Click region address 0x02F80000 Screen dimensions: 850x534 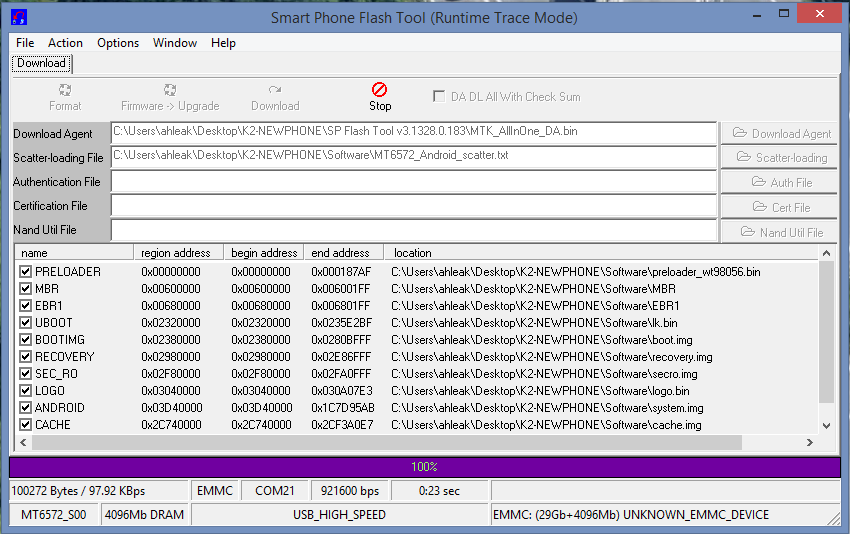click(171, 374)
